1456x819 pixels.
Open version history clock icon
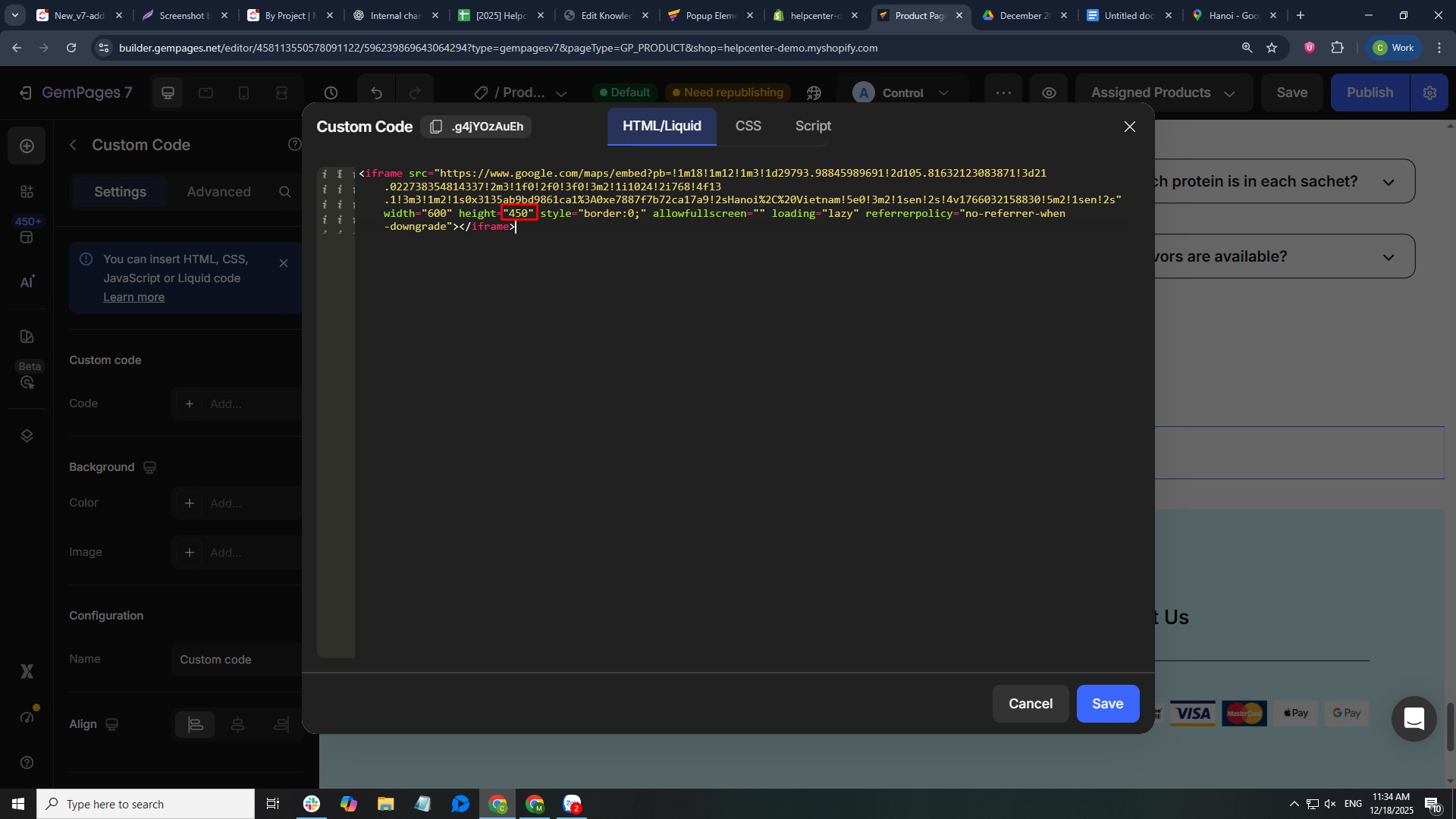click(x=331, y=93)
